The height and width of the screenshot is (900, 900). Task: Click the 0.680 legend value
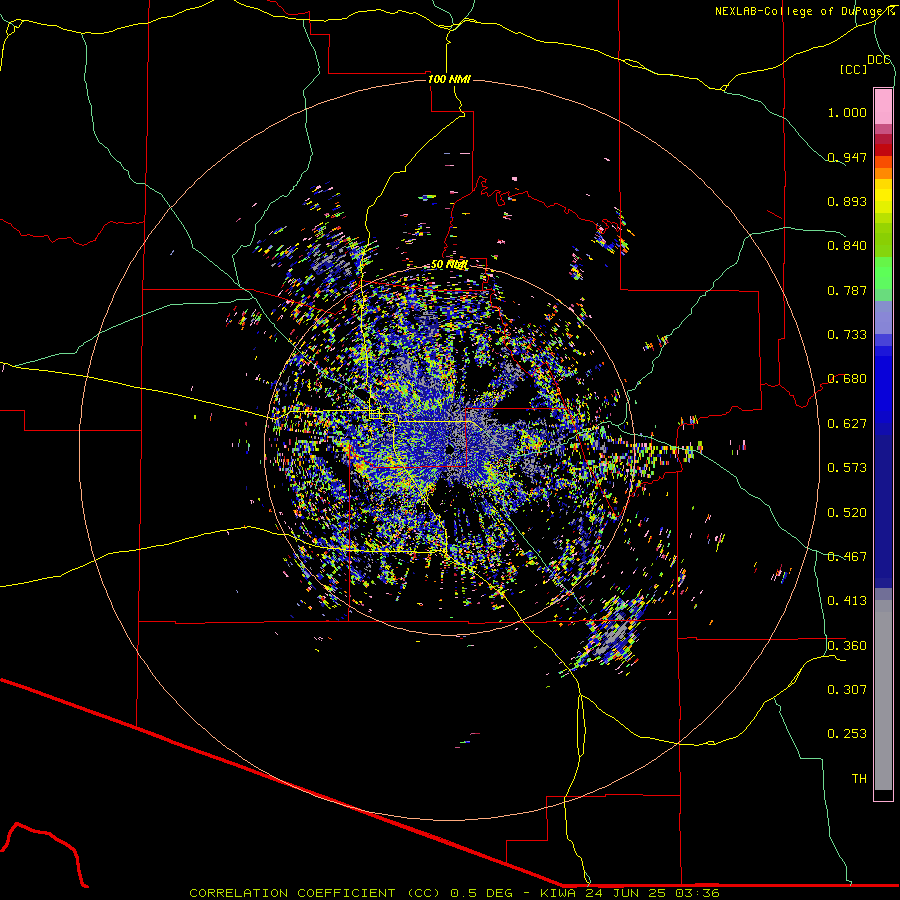pyautogui.click(x=847, y=379)
